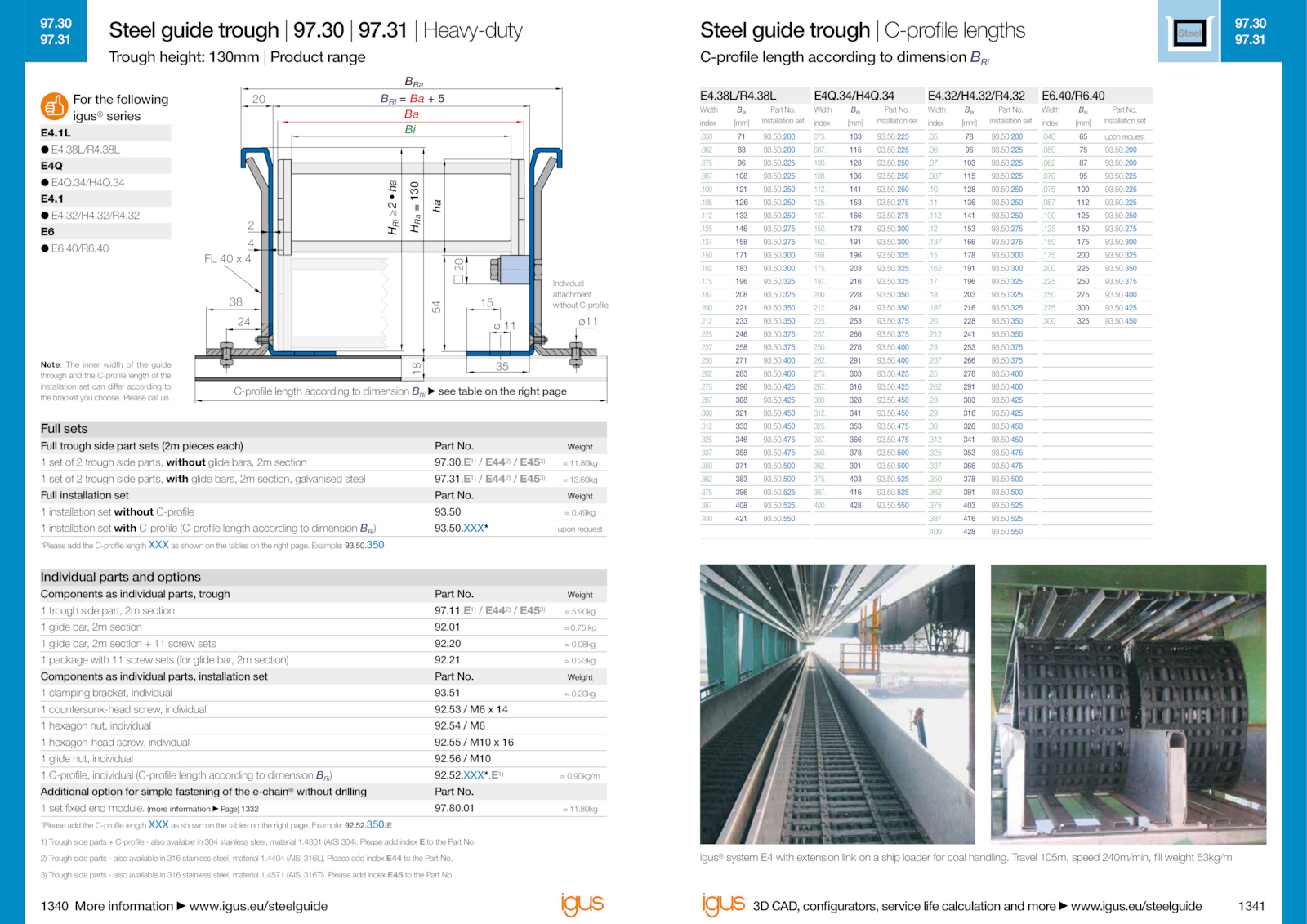Viewport: 1307px width, 924px height.
Task: Click the 11.80kg weight of fixed end module
Action: [x=580, y=809]
